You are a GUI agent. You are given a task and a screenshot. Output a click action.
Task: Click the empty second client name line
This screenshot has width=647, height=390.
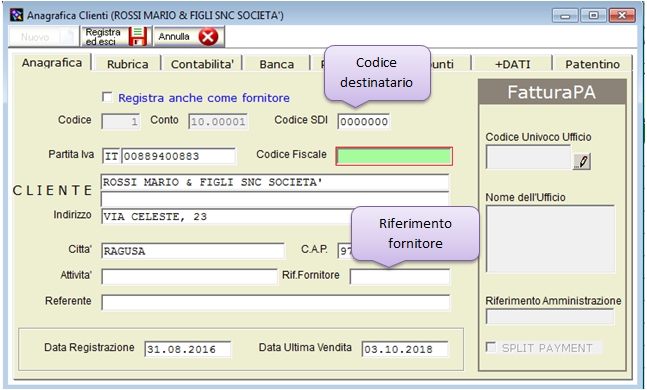pyautogui.click(x=275, y=199)
